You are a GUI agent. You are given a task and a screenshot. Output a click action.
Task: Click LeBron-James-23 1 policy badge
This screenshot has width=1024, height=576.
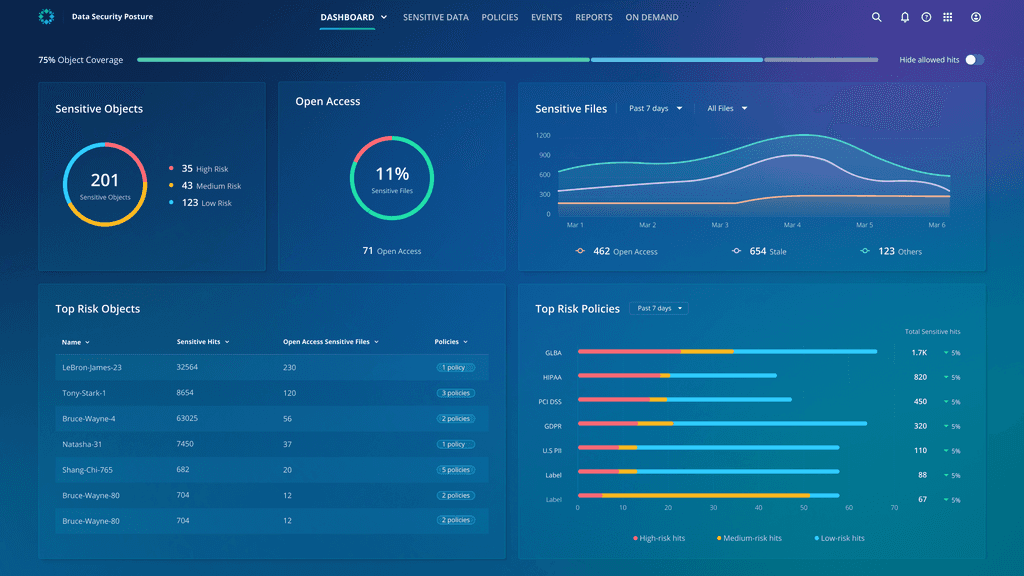[455, 368]
